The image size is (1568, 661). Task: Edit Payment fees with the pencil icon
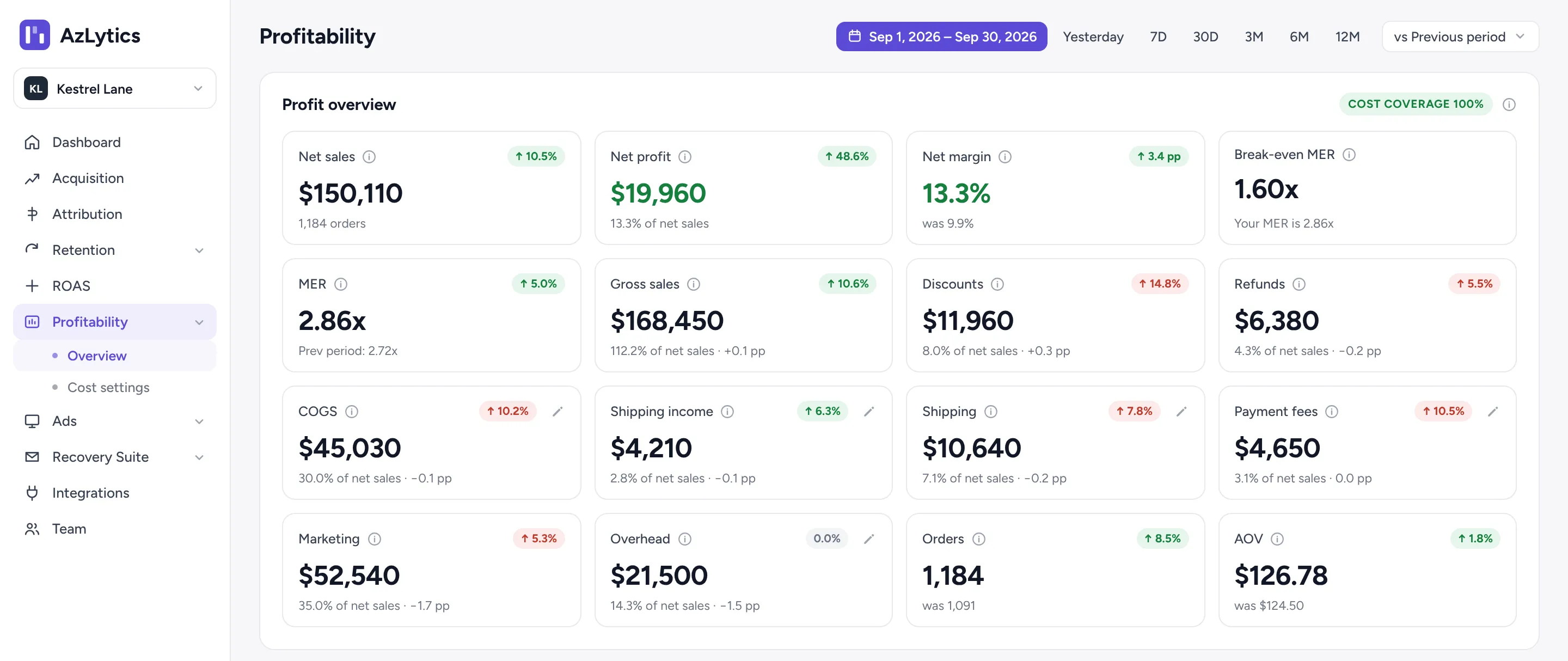[1493, 412]
